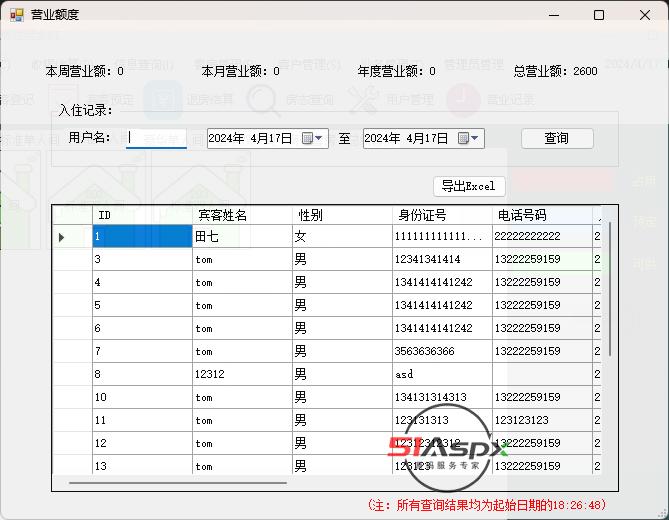Maximize the 营业额度 window

[598, 15]
